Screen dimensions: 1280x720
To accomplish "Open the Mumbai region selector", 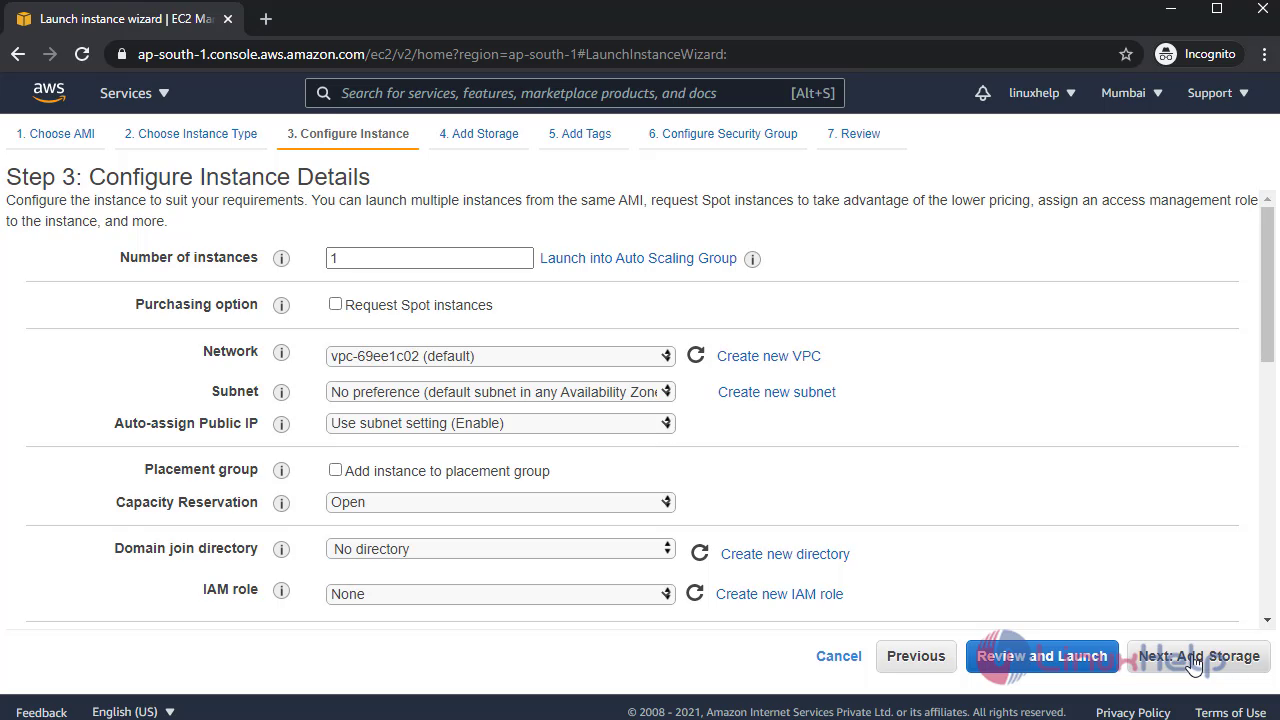I will 1132,93.
